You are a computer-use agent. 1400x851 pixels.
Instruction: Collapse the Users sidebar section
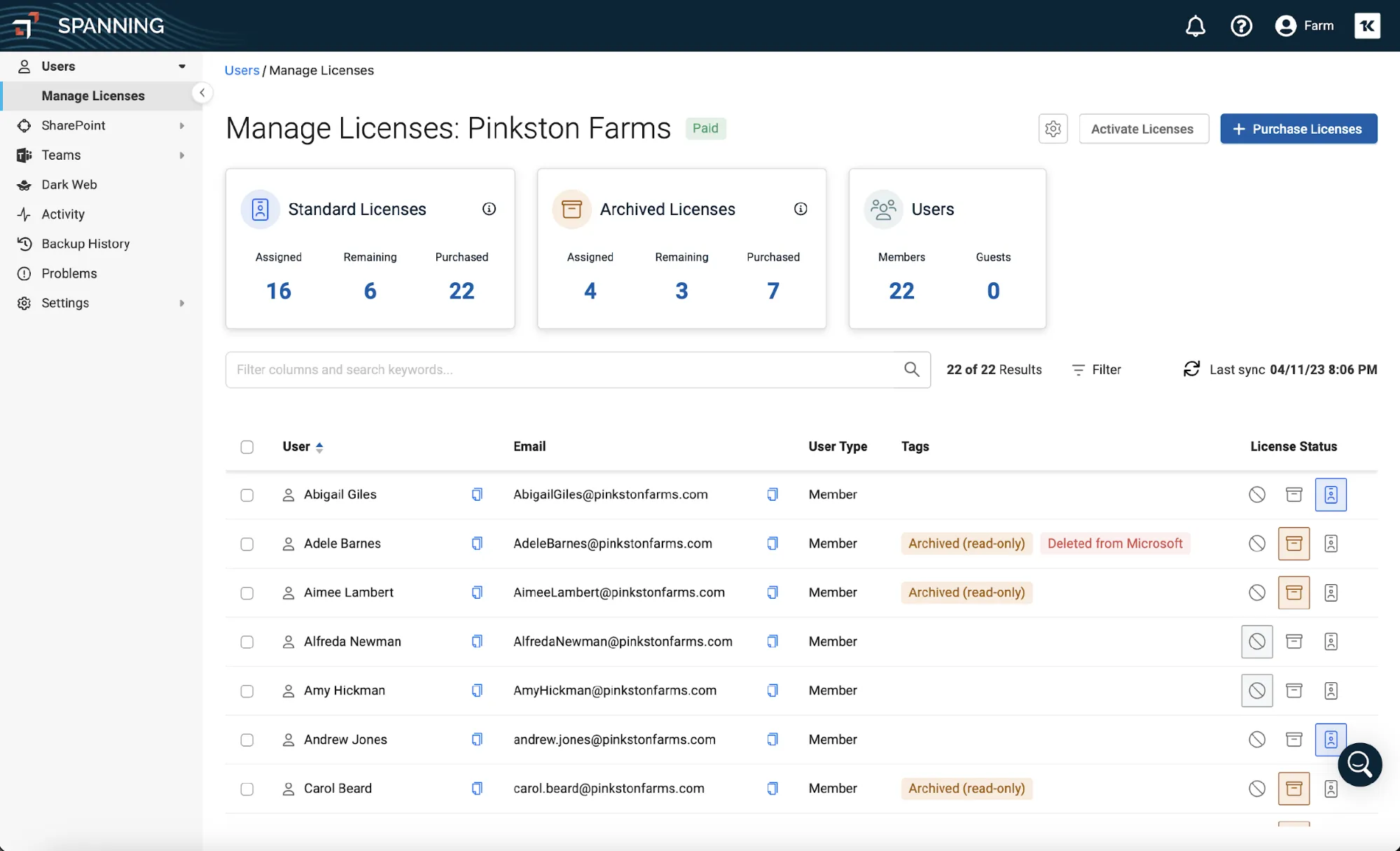click(x=181, y=67)
